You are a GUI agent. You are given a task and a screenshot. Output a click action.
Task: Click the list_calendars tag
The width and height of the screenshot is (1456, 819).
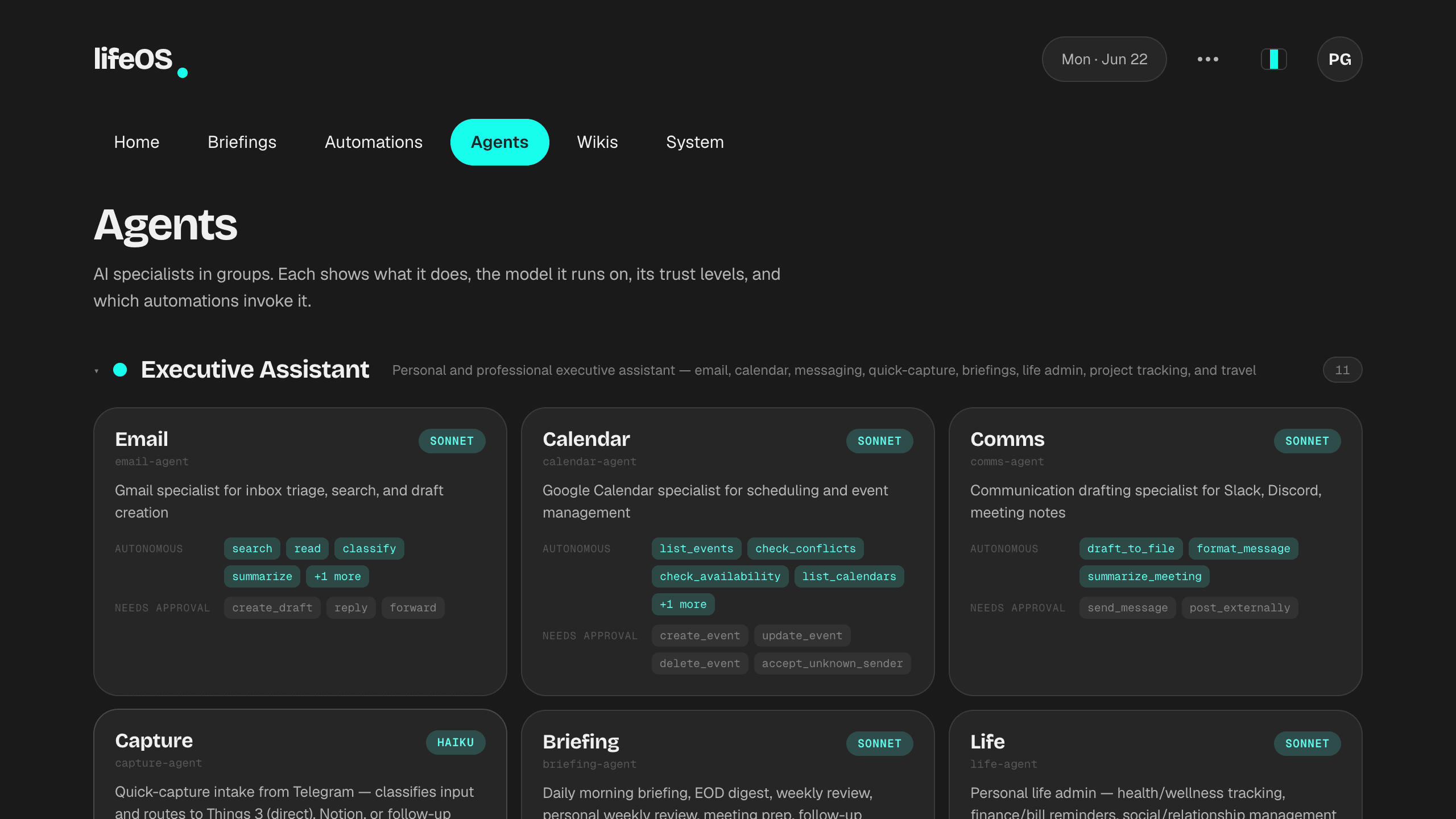pyautogui.click(x=849, y=577)
